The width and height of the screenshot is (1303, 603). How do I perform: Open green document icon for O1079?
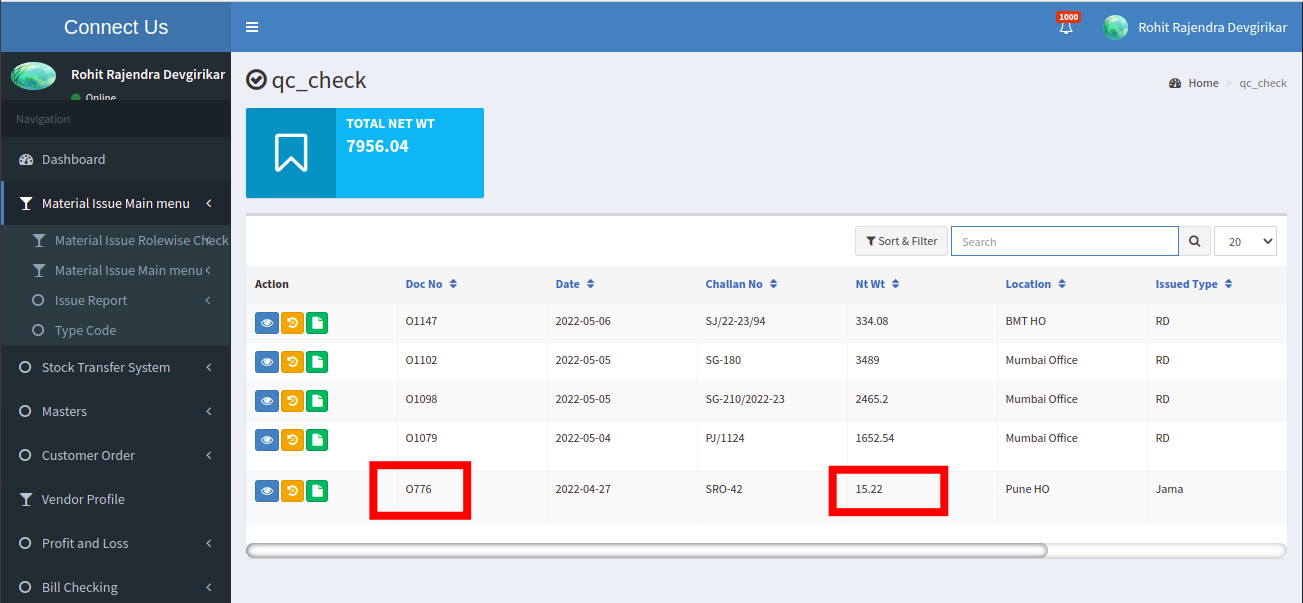point(317,439)
